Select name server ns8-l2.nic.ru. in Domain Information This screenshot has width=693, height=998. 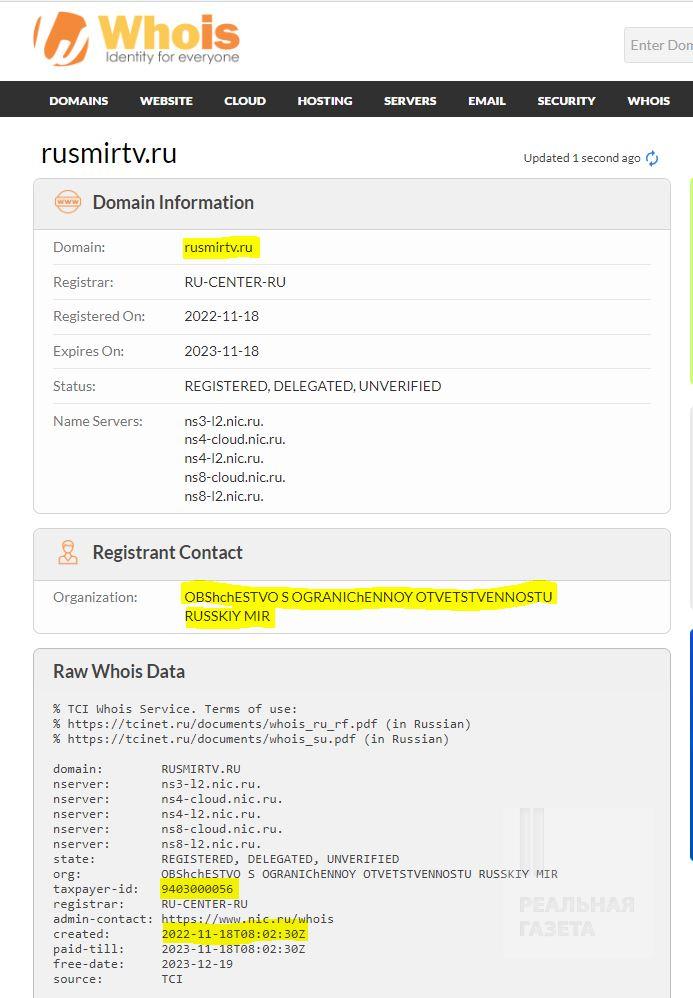click(224, 496)
